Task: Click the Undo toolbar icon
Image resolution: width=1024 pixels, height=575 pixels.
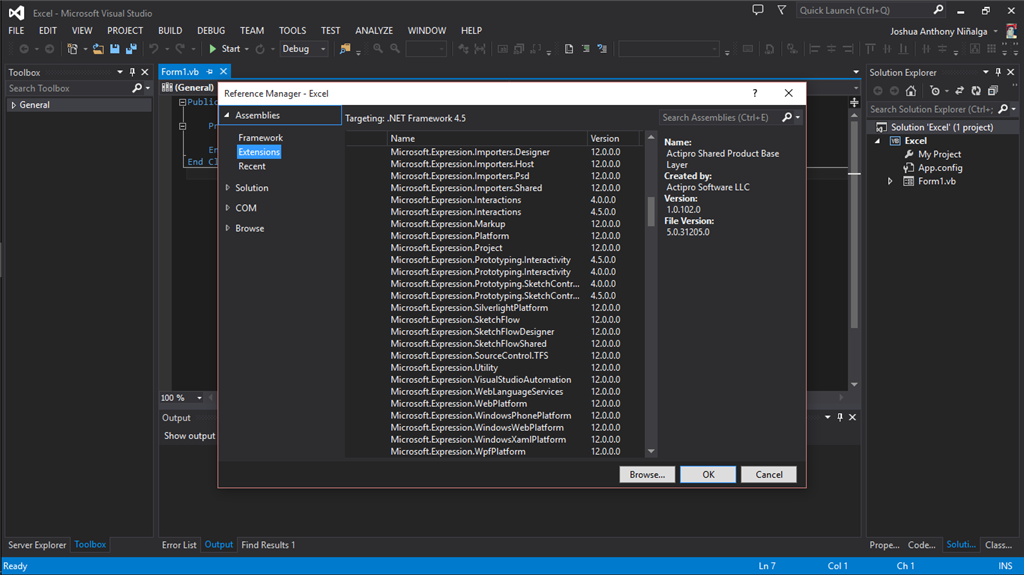Action: (153, 49)
